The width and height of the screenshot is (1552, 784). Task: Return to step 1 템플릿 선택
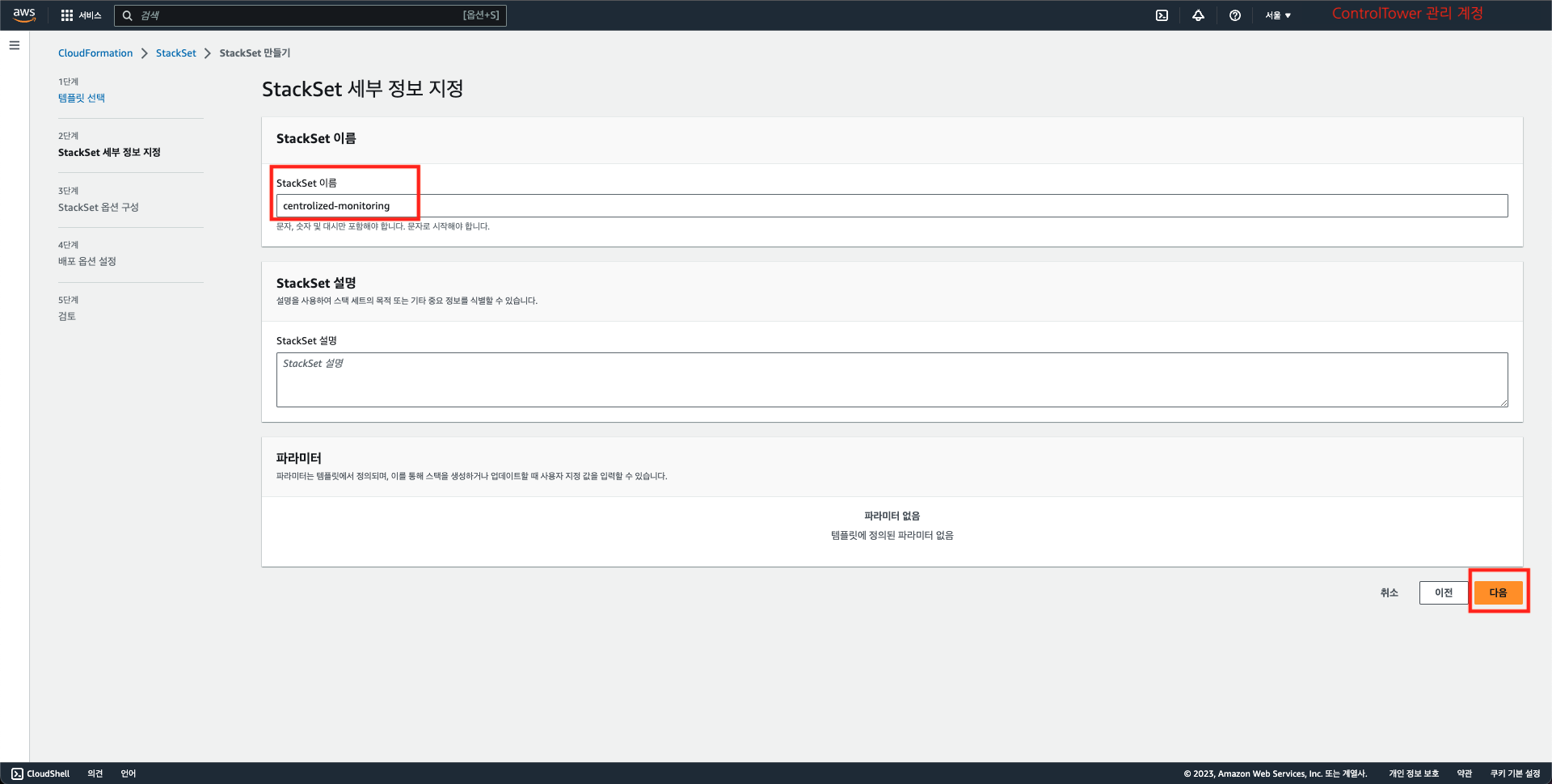pyautogui.click(x=82, y=98)
